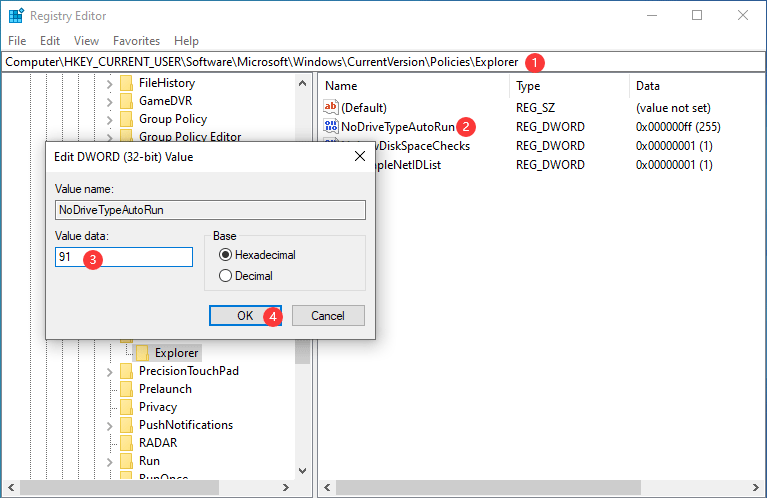Screen dimensions: 767x498
Task: Click the (value not set) data cell
Action: click(673, 108)
